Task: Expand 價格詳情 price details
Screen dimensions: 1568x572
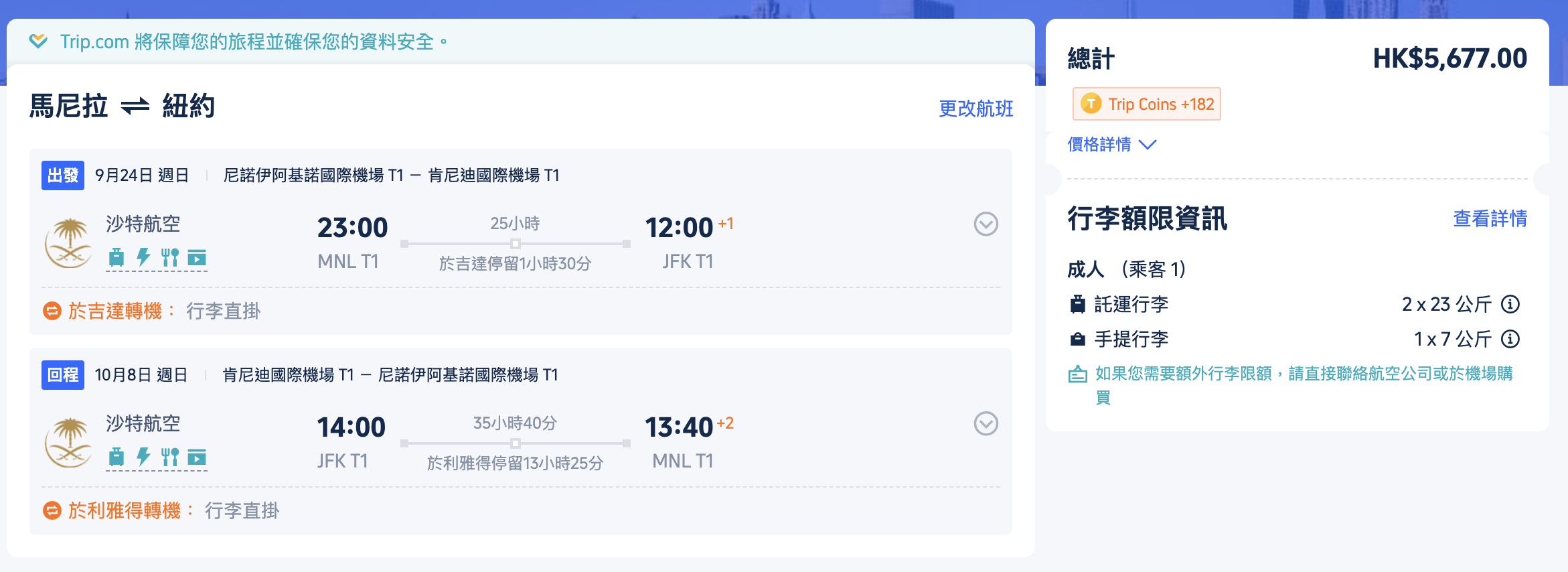Action: [1111, 144]
